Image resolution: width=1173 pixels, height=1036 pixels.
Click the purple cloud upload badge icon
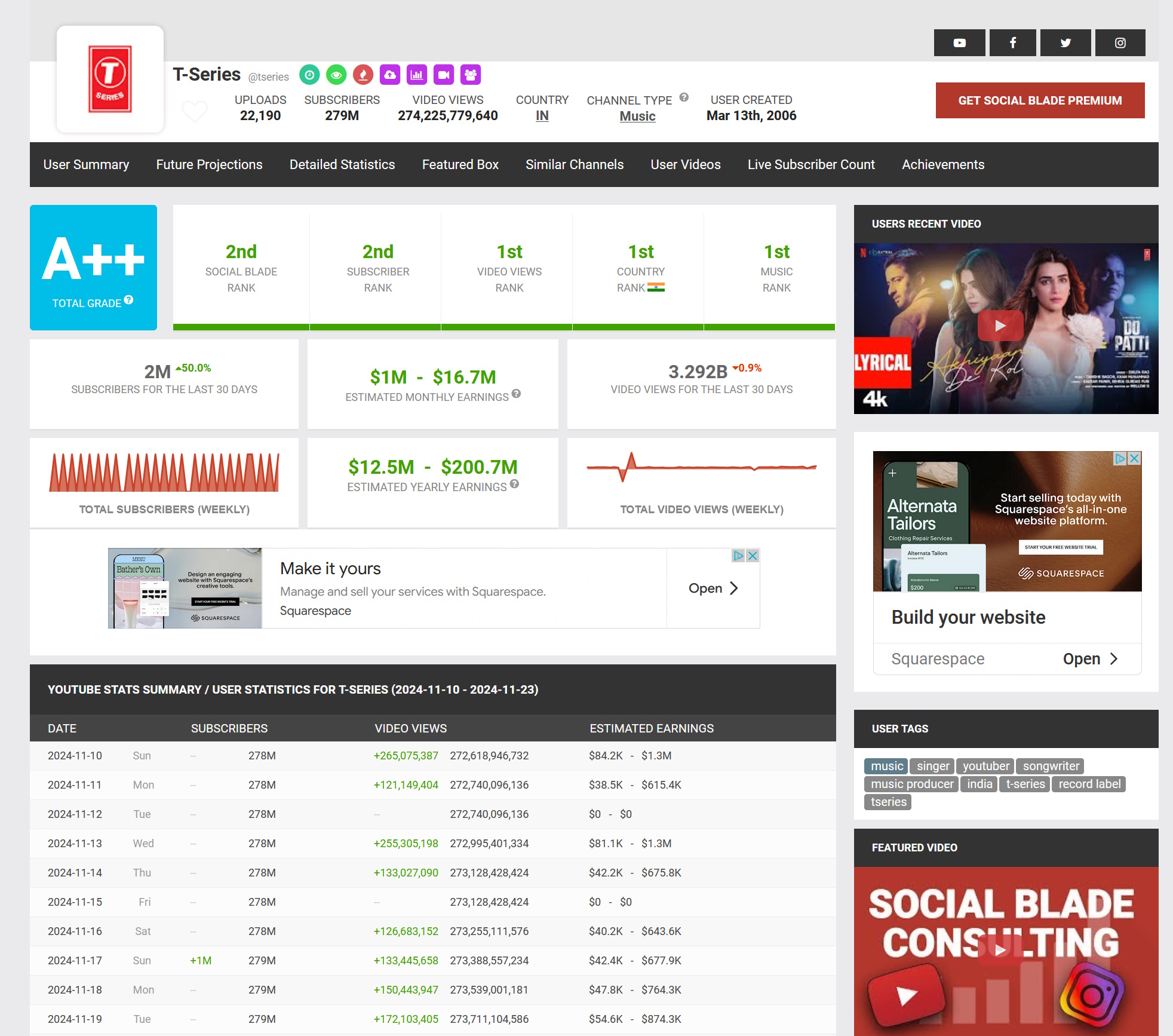tap(390, 75)
